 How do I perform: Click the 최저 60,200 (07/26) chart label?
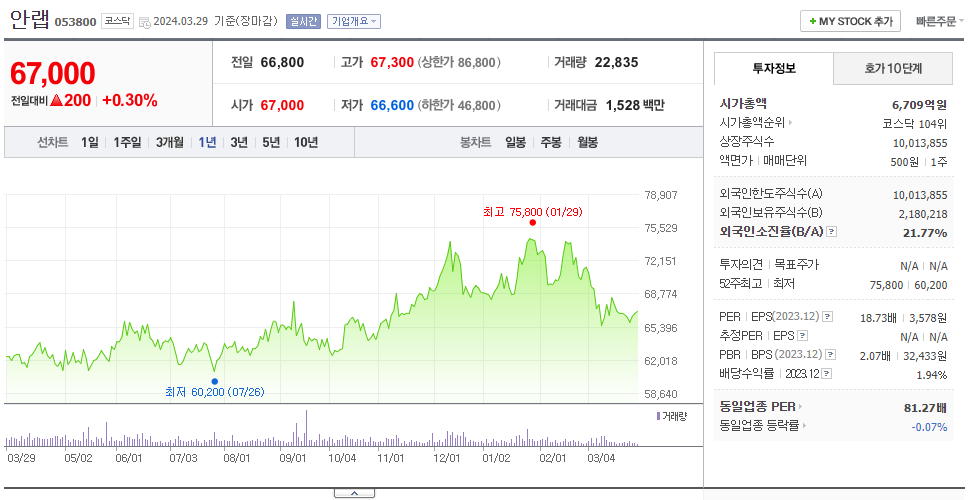coord(215,392)
